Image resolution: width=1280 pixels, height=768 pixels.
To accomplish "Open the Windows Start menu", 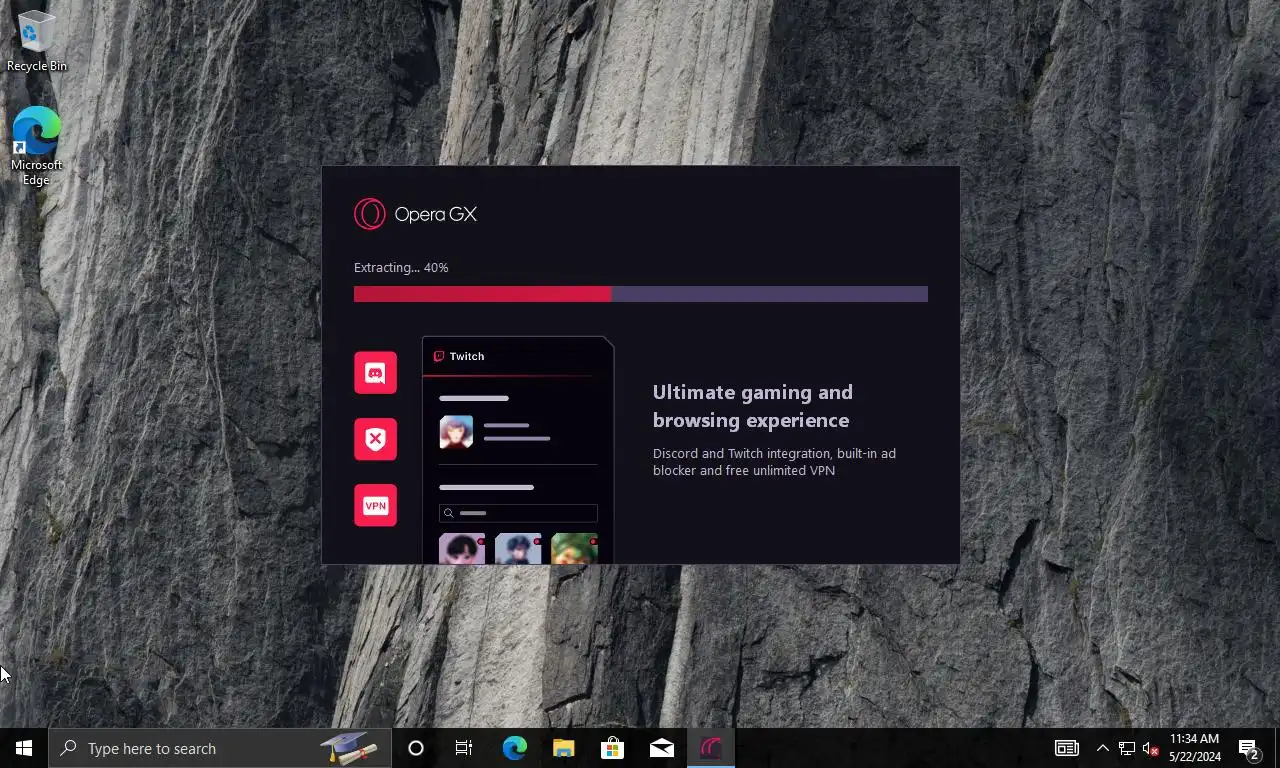I will [x=24, y=748].
